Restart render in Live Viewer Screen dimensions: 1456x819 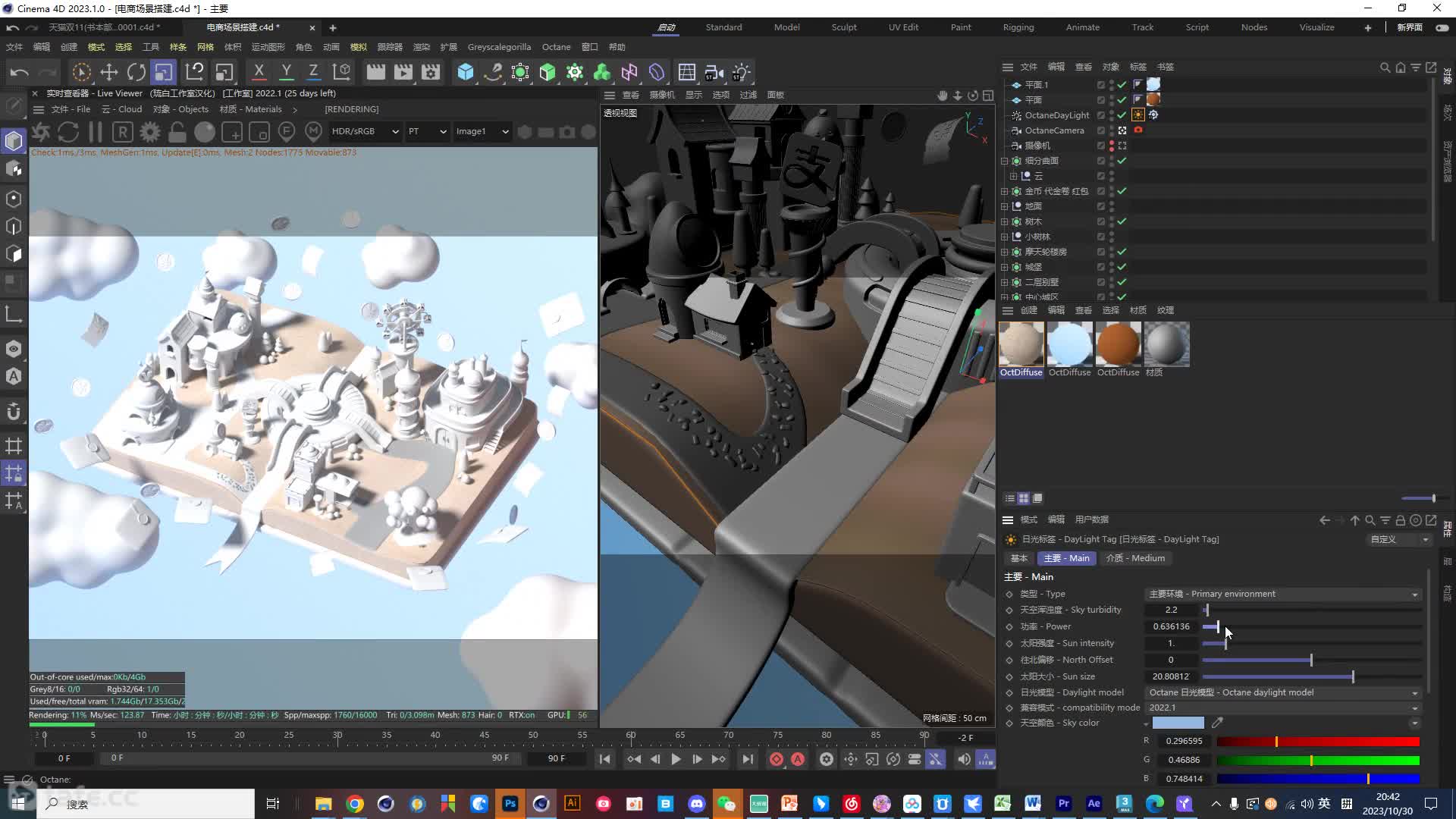68,132
